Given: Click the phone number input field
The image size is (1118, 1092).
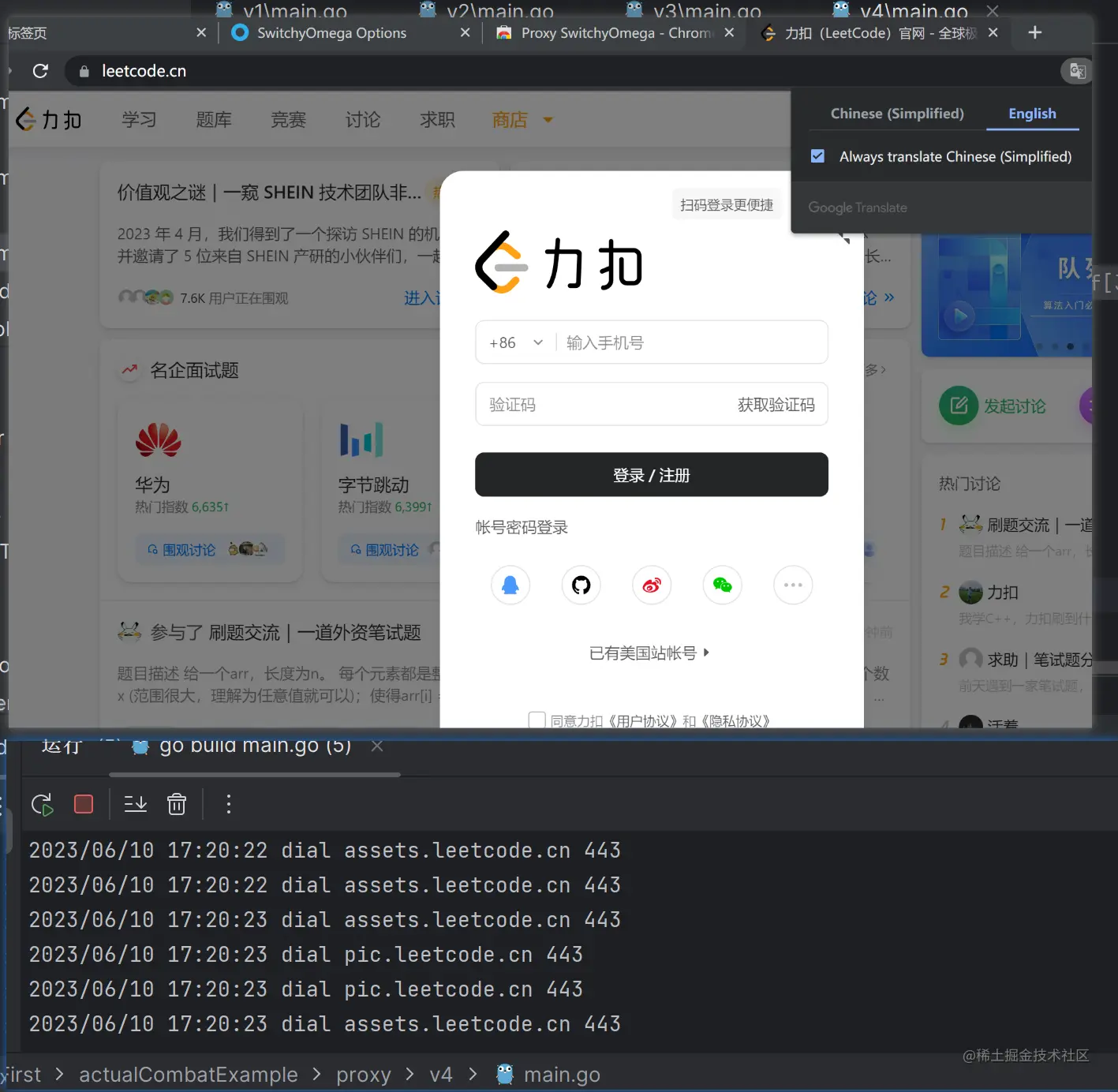Looking at the screenshot, I should click(686, 342).
